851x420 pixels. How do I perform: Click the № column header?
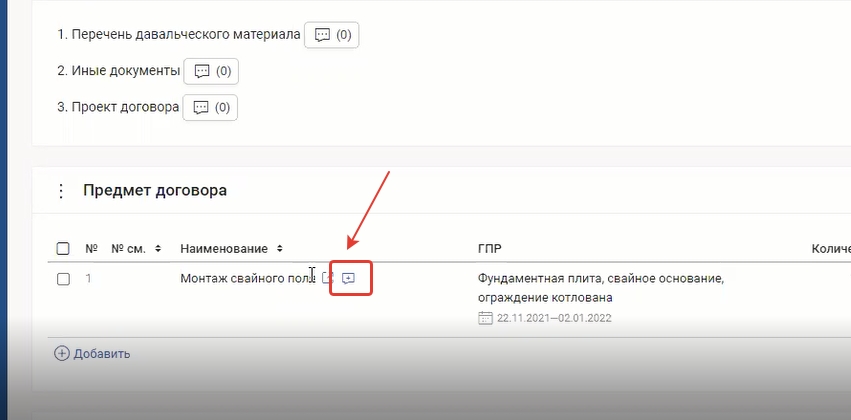pos(91,248)
